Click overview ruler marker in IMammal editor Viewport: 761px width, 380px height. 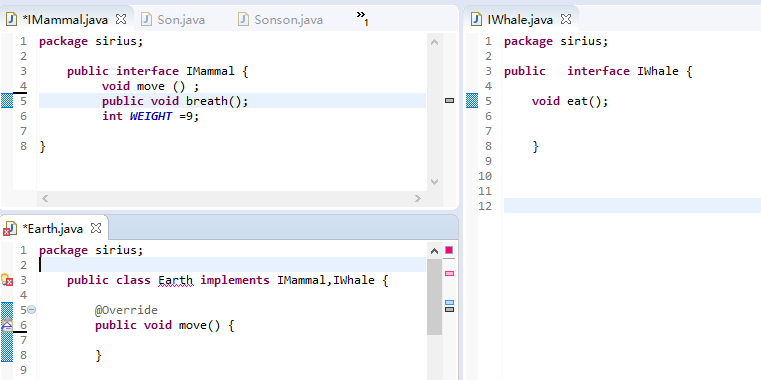[x=449, y=100]
